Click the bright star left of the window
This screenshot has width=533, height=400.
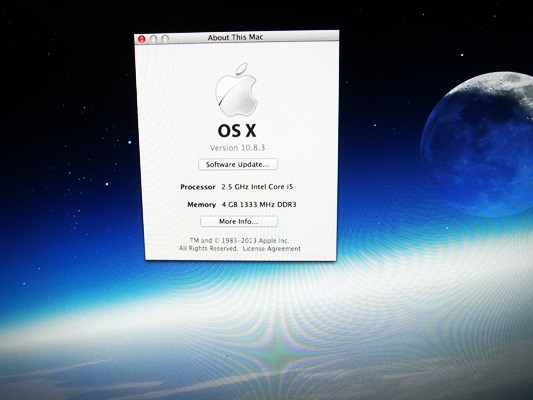[130, 142]
